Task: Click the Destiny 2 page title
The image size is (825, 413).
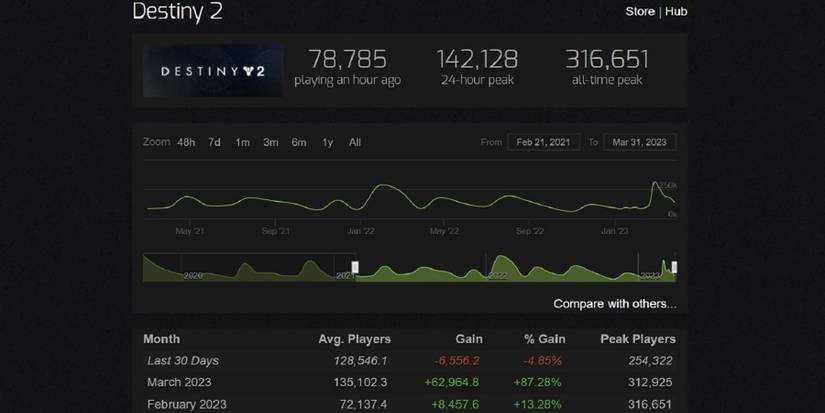Action: point(177,12)
